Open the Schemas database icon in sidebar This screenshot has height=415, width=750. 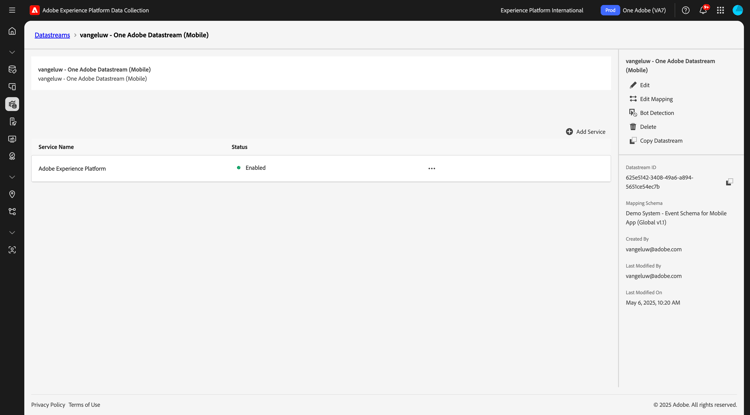point(12,69)
